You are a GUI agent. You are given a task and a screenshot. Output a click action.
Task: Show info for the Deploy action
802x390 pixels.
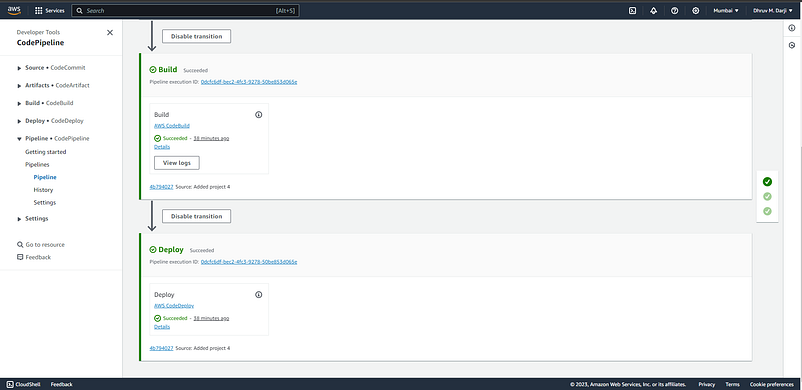click(x=258, y=295)
